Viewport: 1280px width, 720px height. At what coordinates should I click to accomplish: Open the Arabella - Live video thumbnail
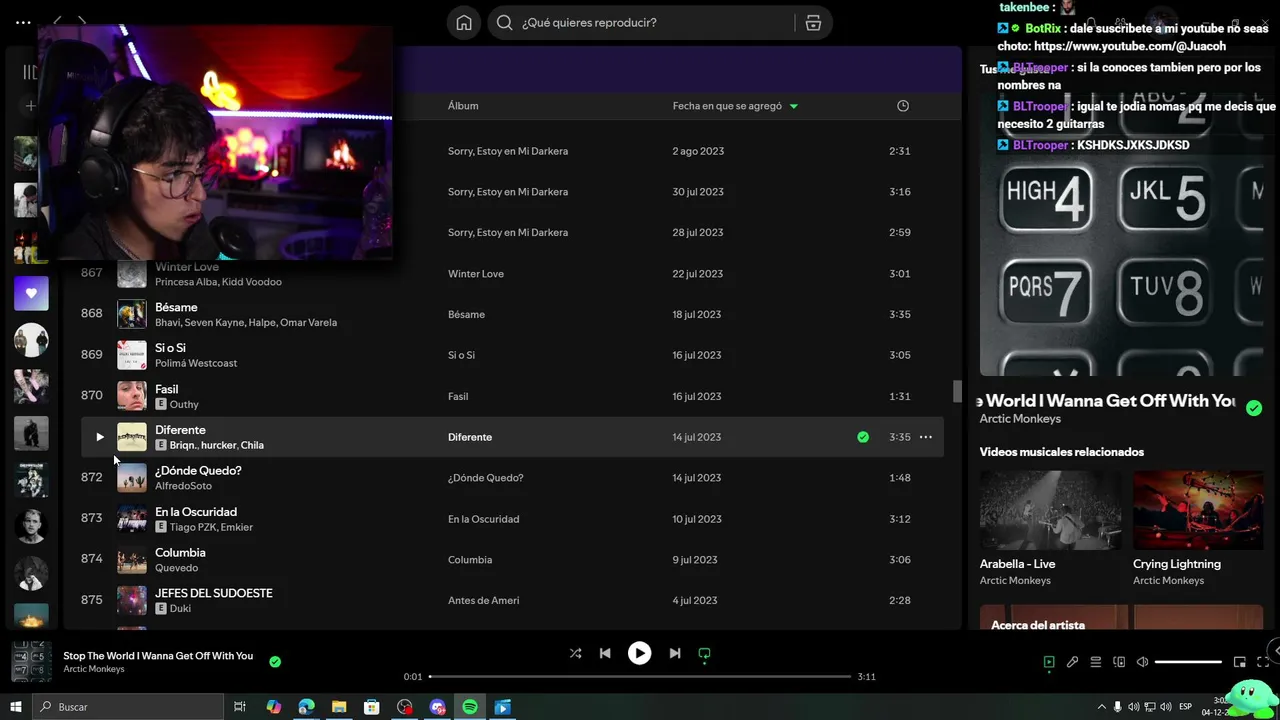[1051, 510]
